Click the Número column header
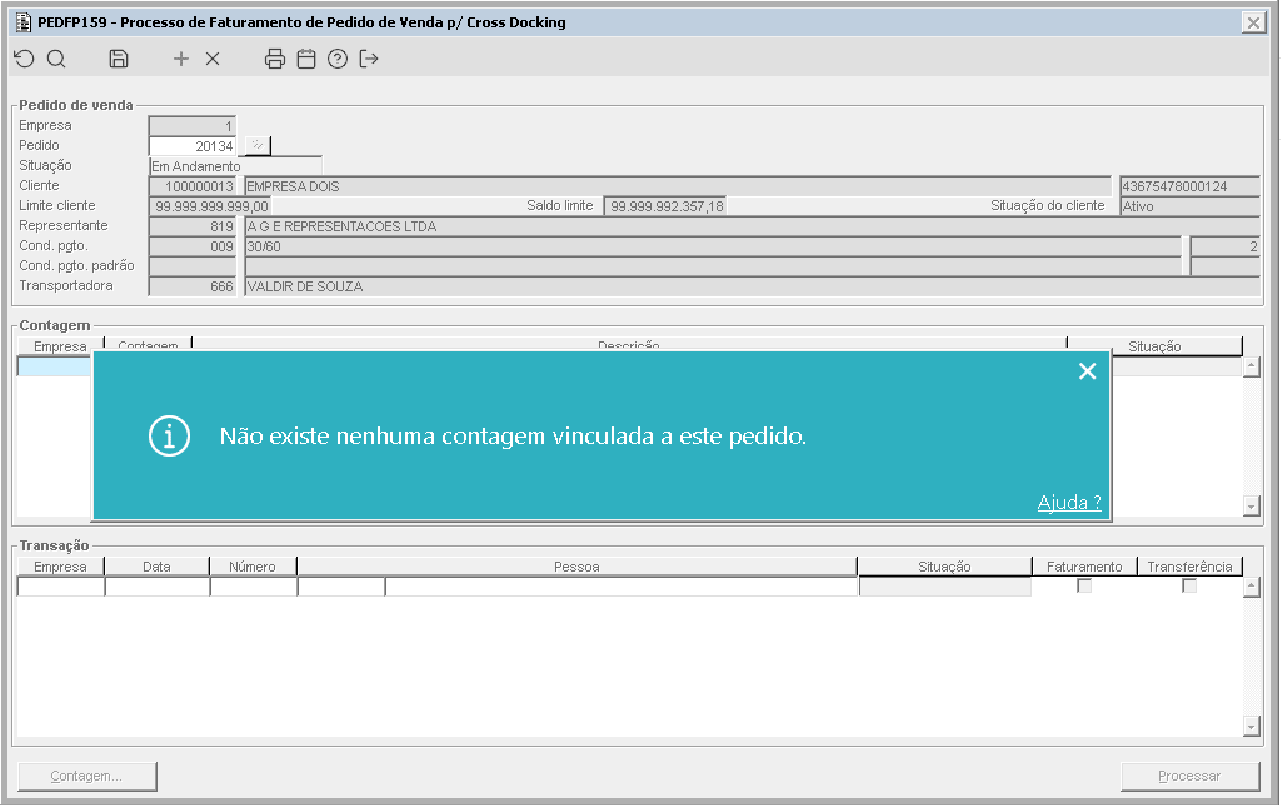 tap(253, 567)
